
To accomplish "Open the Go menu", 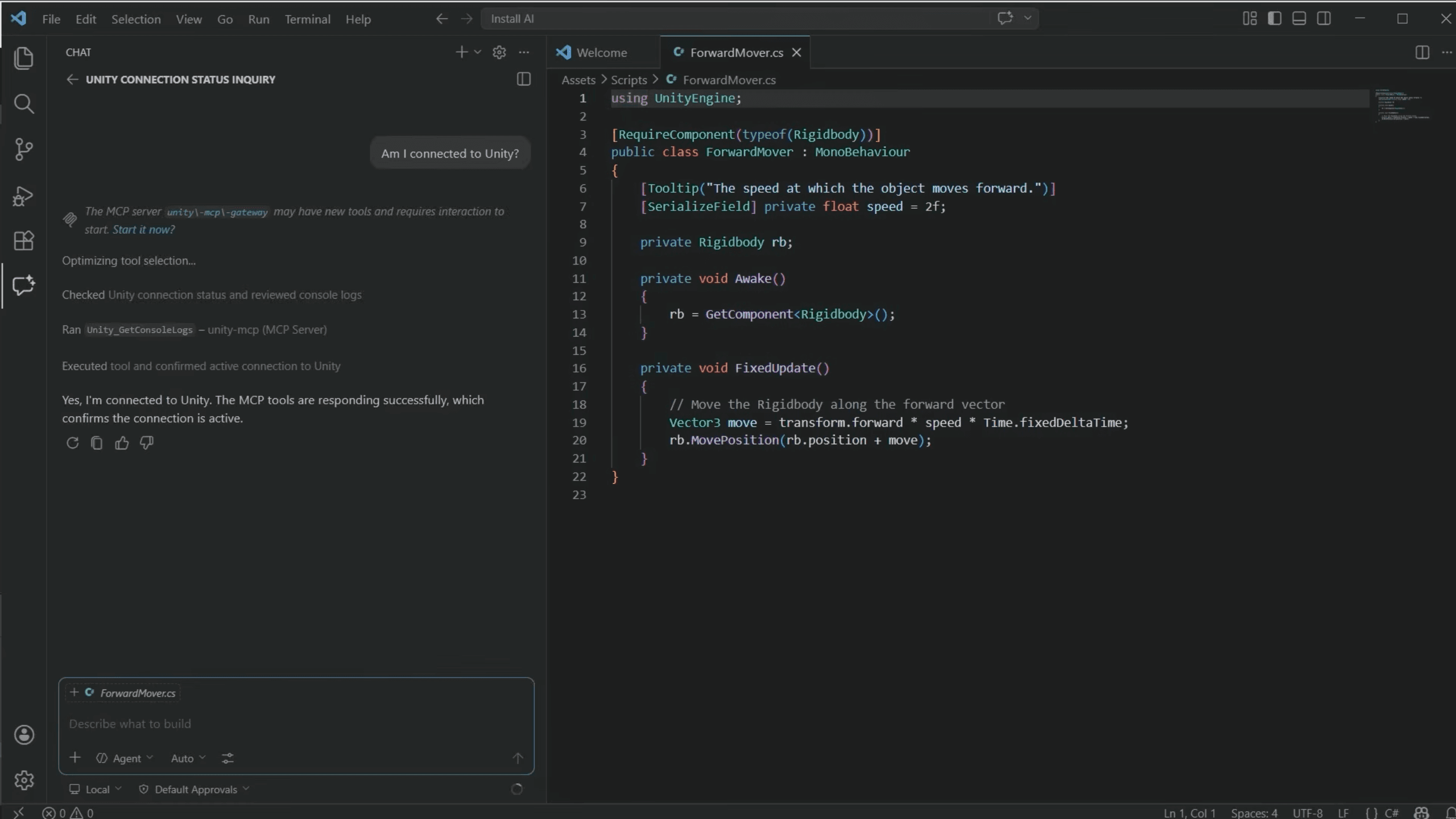I will click(x=225, y=19).
